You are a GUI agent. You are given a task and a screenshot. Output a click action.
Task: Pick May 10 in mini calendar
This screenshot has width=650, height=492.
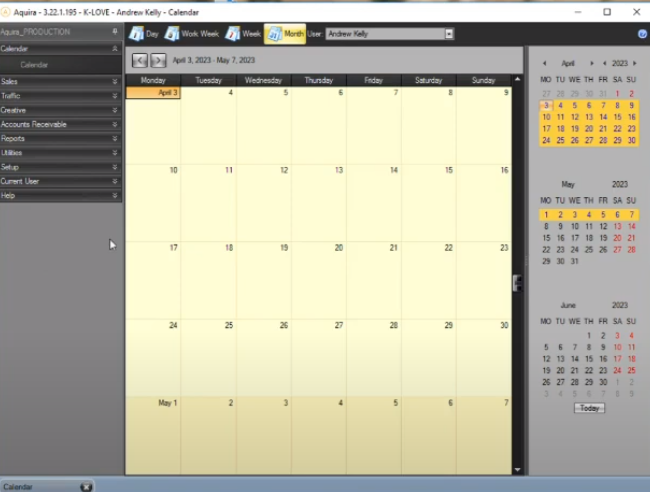click(575, 227)
